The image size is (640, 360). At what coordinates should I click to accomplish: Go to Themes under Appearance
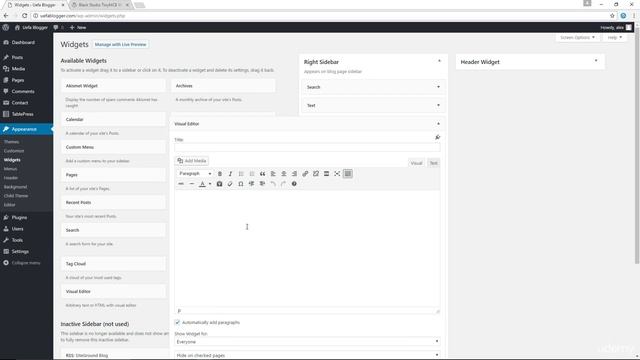(x=11, y=142)
